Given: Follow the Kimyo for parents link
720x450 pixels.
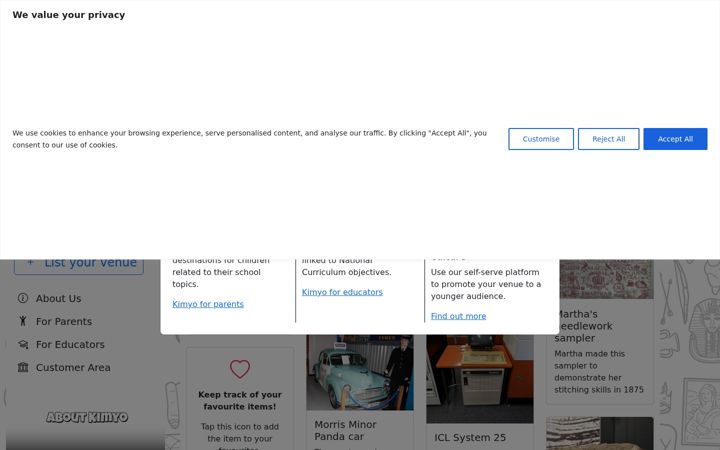Looking at the screenshot, I should click(208, 304).
